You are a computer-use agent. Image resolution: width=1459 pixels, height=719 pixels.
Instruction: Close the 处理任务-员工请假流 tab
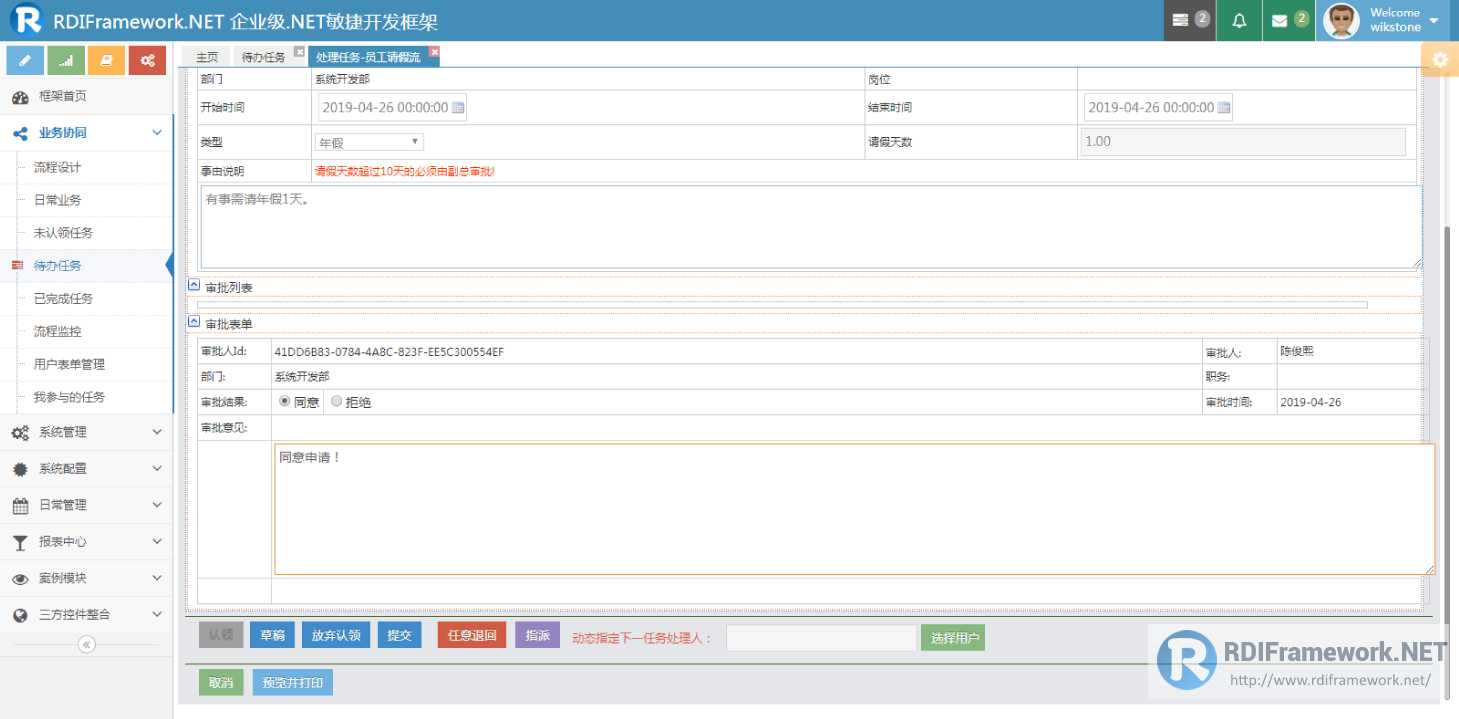click(434, 51)
